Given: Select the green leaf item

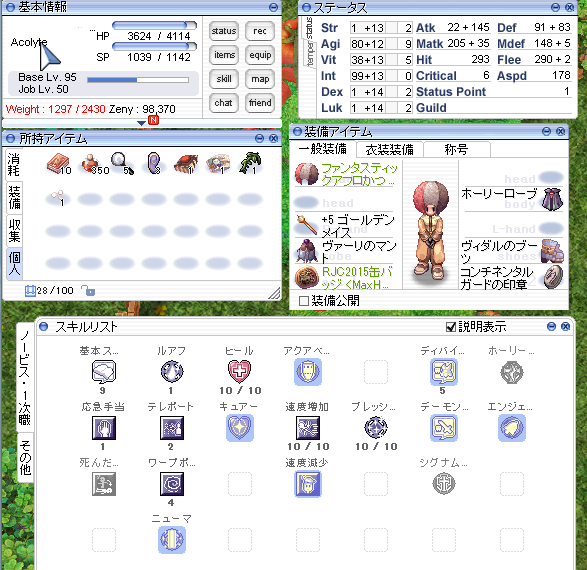Looking at the screenshot, I should tap(250, 163).
